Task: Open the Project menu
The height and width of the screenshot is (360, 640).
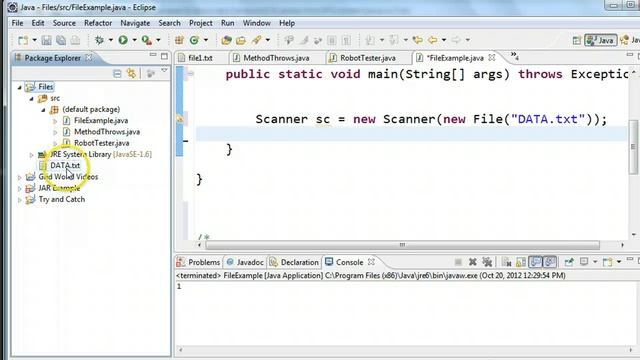Action: click(x=200, y=23)
